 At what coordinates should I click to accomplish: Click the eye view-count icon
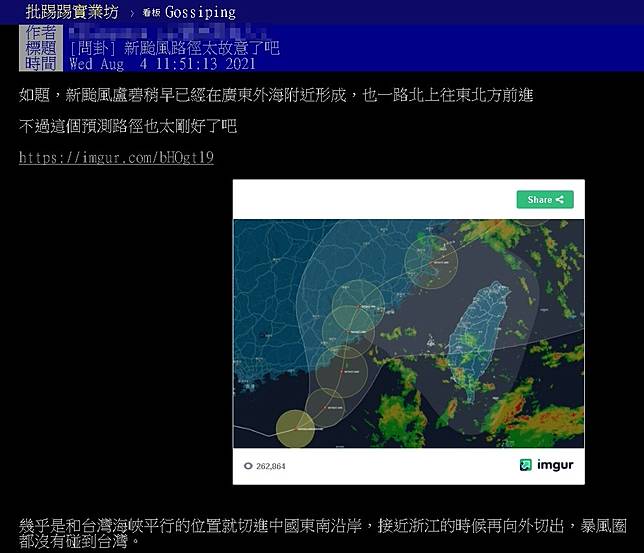[248, 466]
